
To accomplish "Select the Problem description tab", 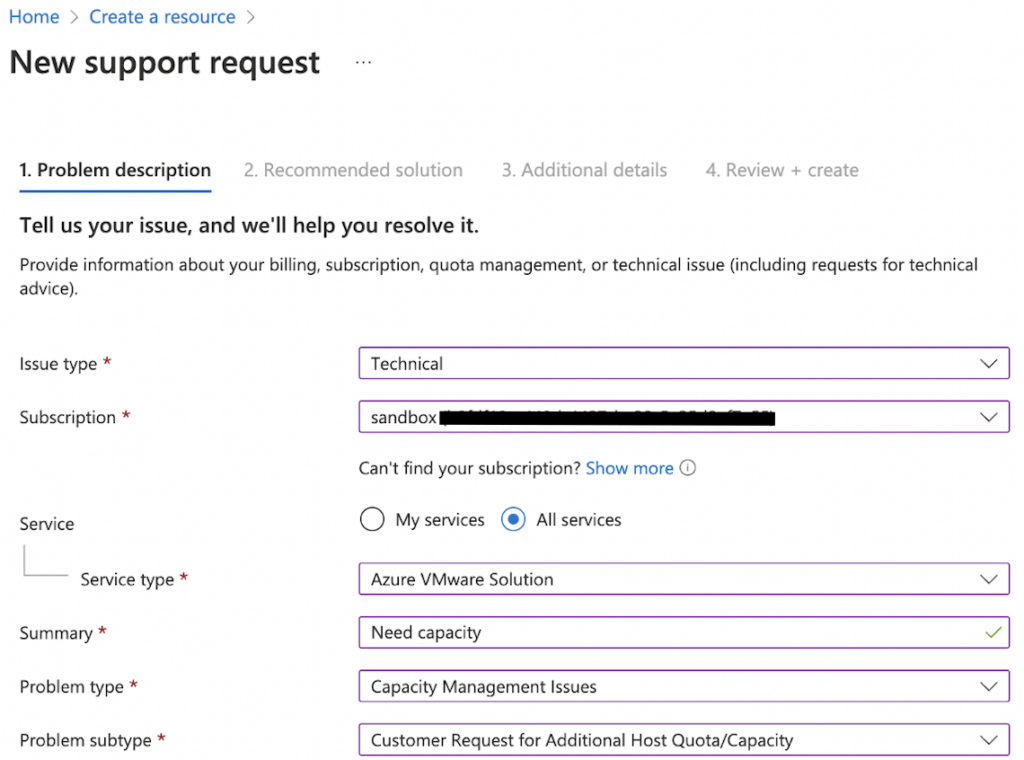I will coord(115,170).
